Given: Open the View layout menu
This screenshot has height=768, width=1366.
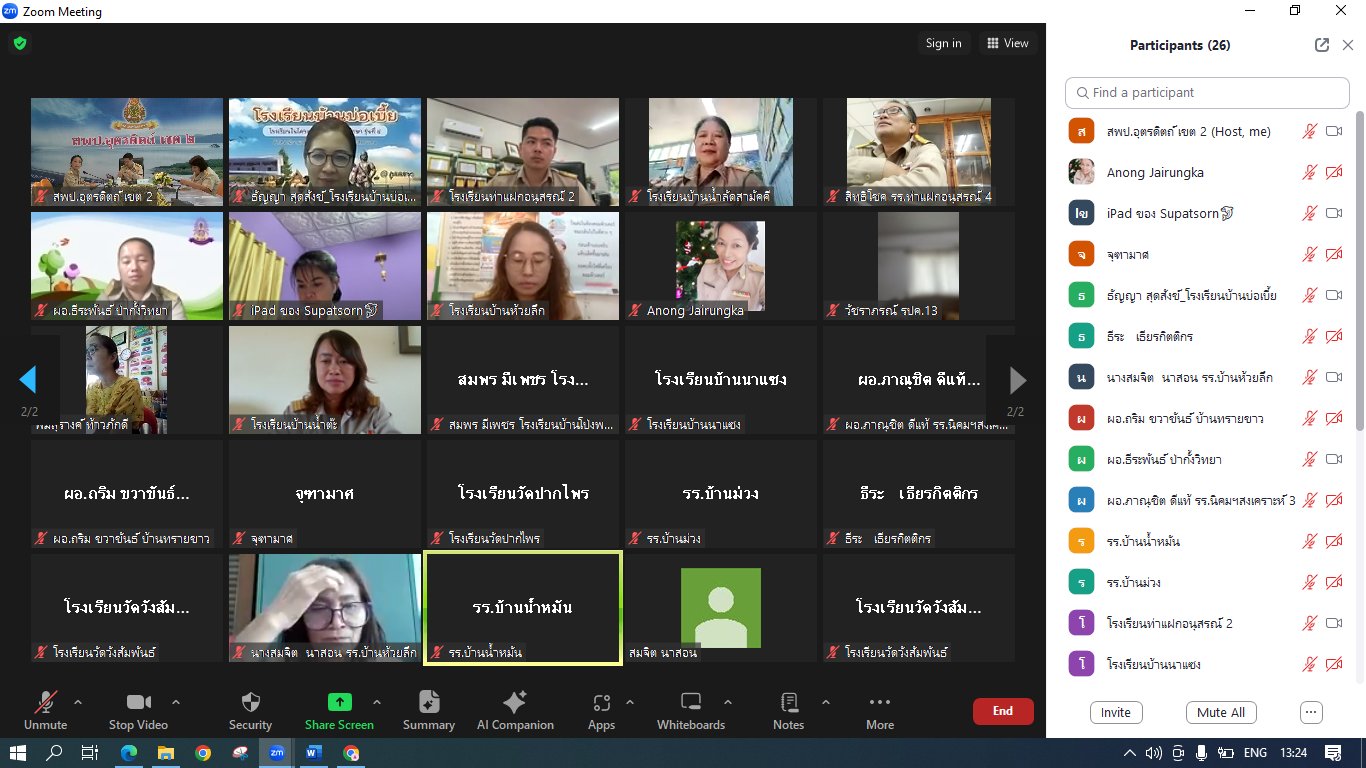Looking at the screenshot, I should (x=1007, y=43).
